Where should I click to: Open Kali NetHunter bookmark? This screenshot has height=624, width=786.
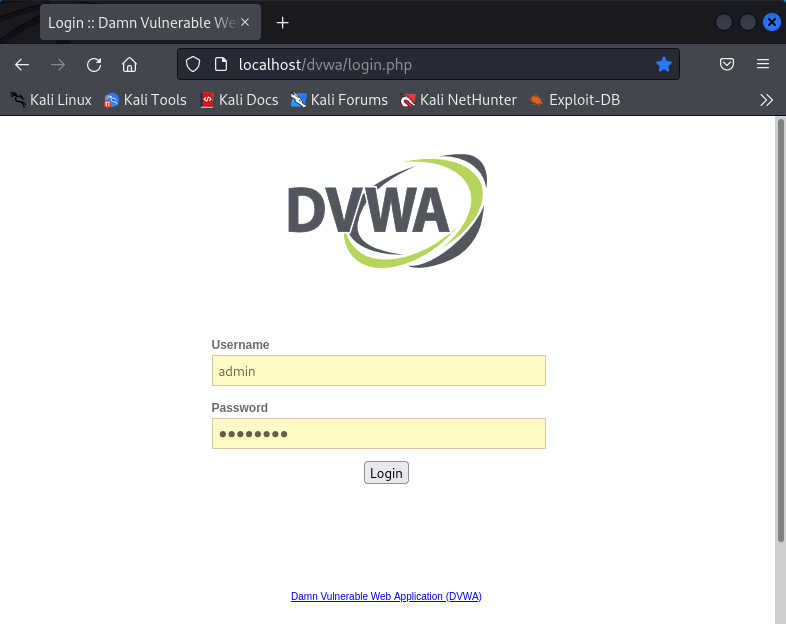[458, 100]
